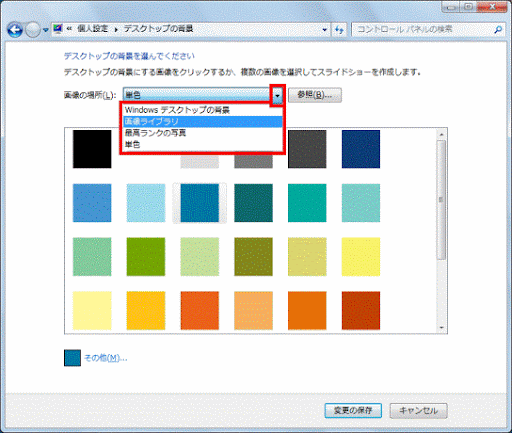This screenshot has width=512, height=433.
Task: Choose Windows デスクトップの背景 from list
Action: click(202, 110)
